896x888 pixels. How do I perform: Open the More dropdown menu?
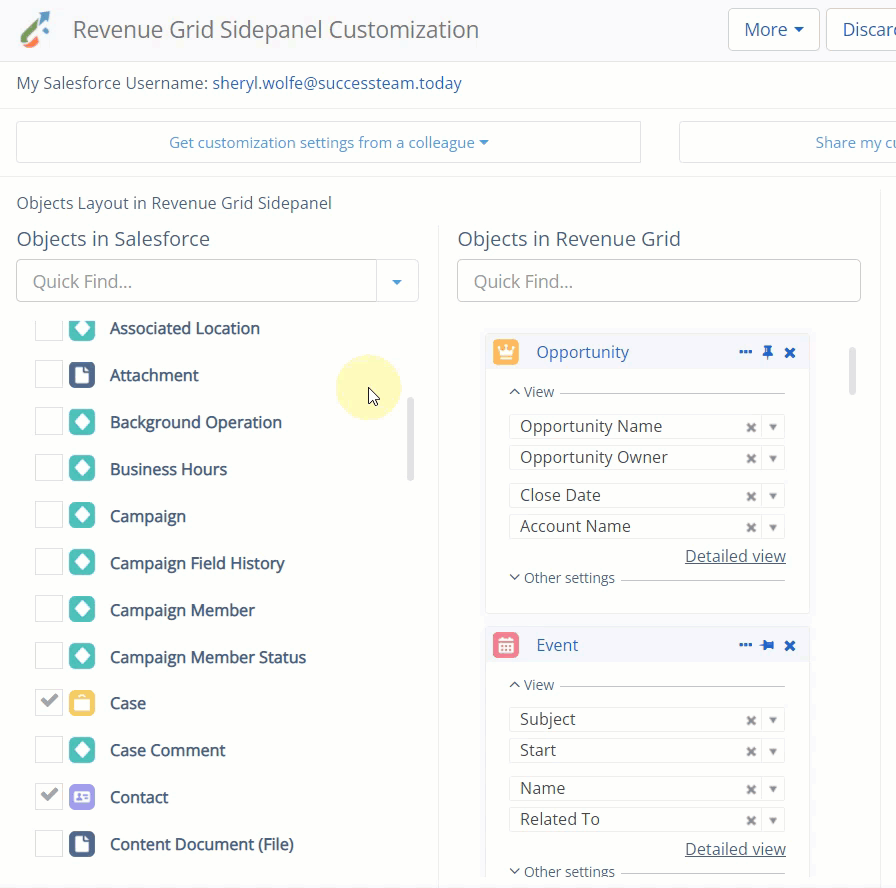point(774,30)
